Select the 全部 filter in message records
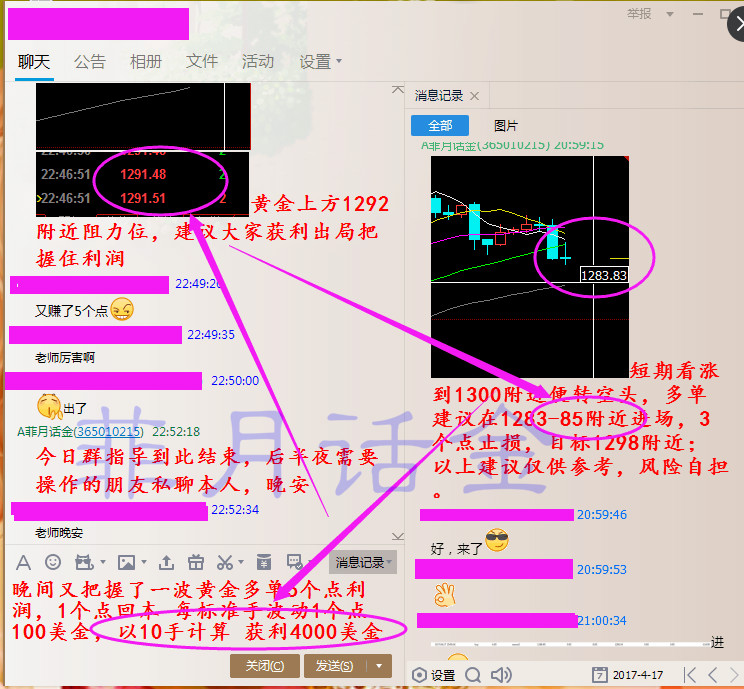 [440, 125]
